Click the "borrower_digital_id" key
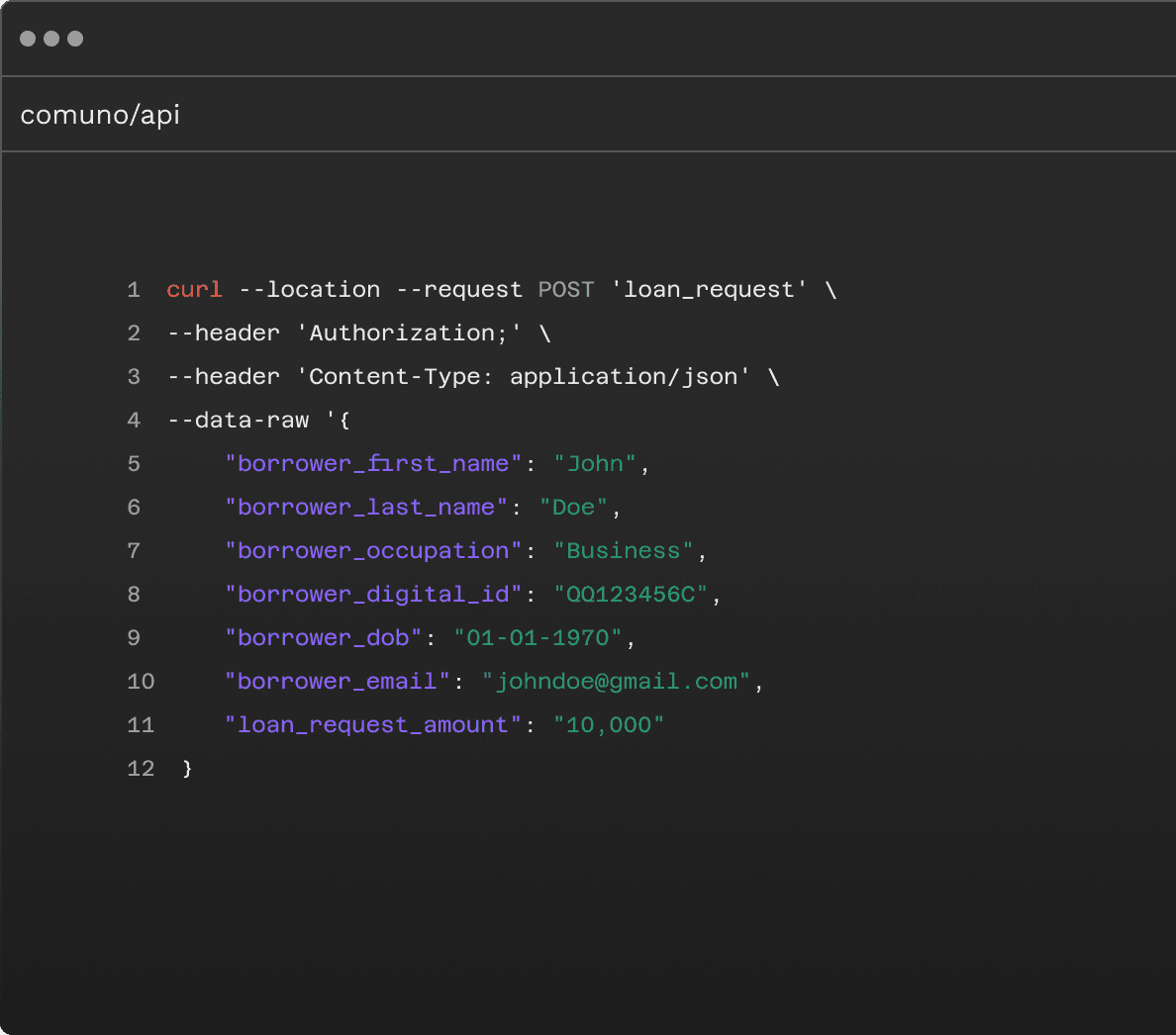 coord(373,595)
